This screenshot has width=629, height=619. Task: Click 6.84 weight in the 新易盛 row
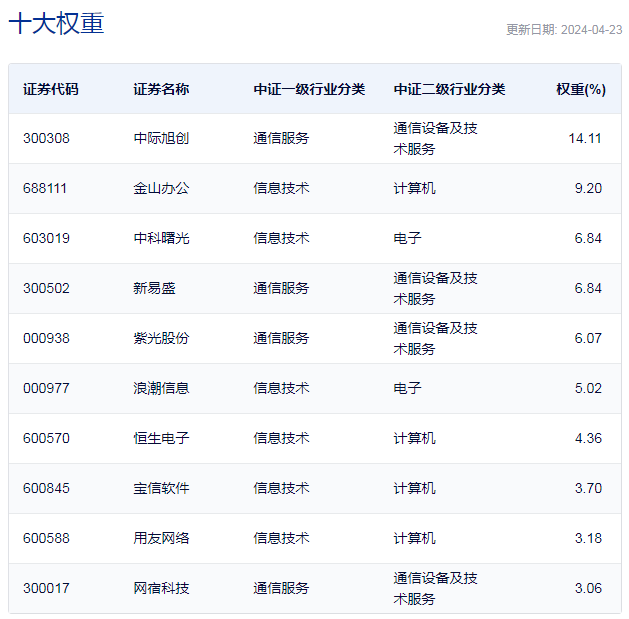pos(588,288)
